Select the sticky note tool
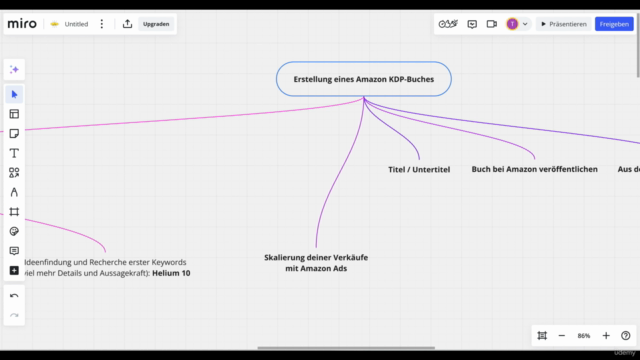Viewport: 640px width, 360px height. [x=14, y=133]
